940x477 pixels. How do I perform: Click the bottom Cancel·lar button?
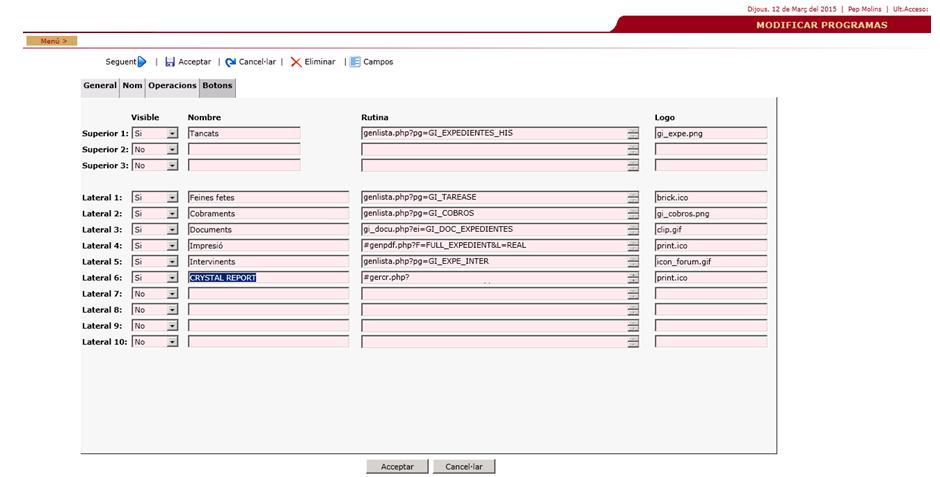point(464,467)
